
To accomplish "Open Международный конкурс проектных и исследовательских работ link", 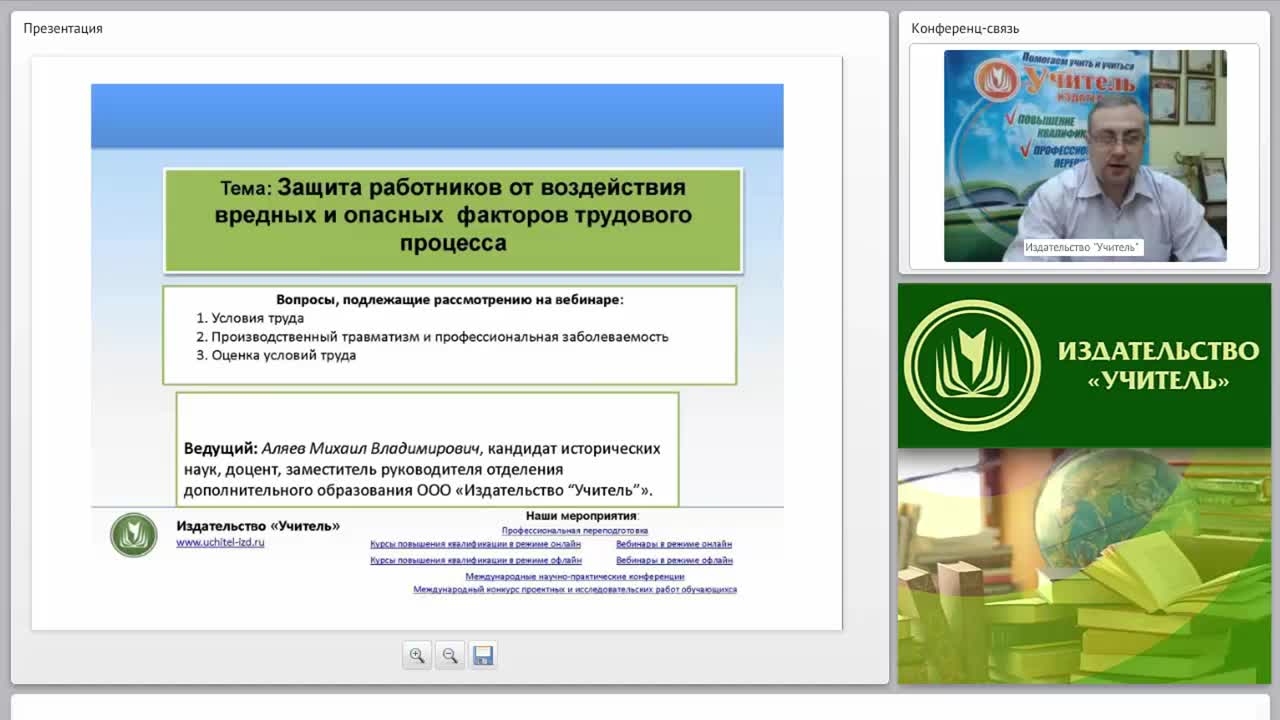I will [575, 590].
